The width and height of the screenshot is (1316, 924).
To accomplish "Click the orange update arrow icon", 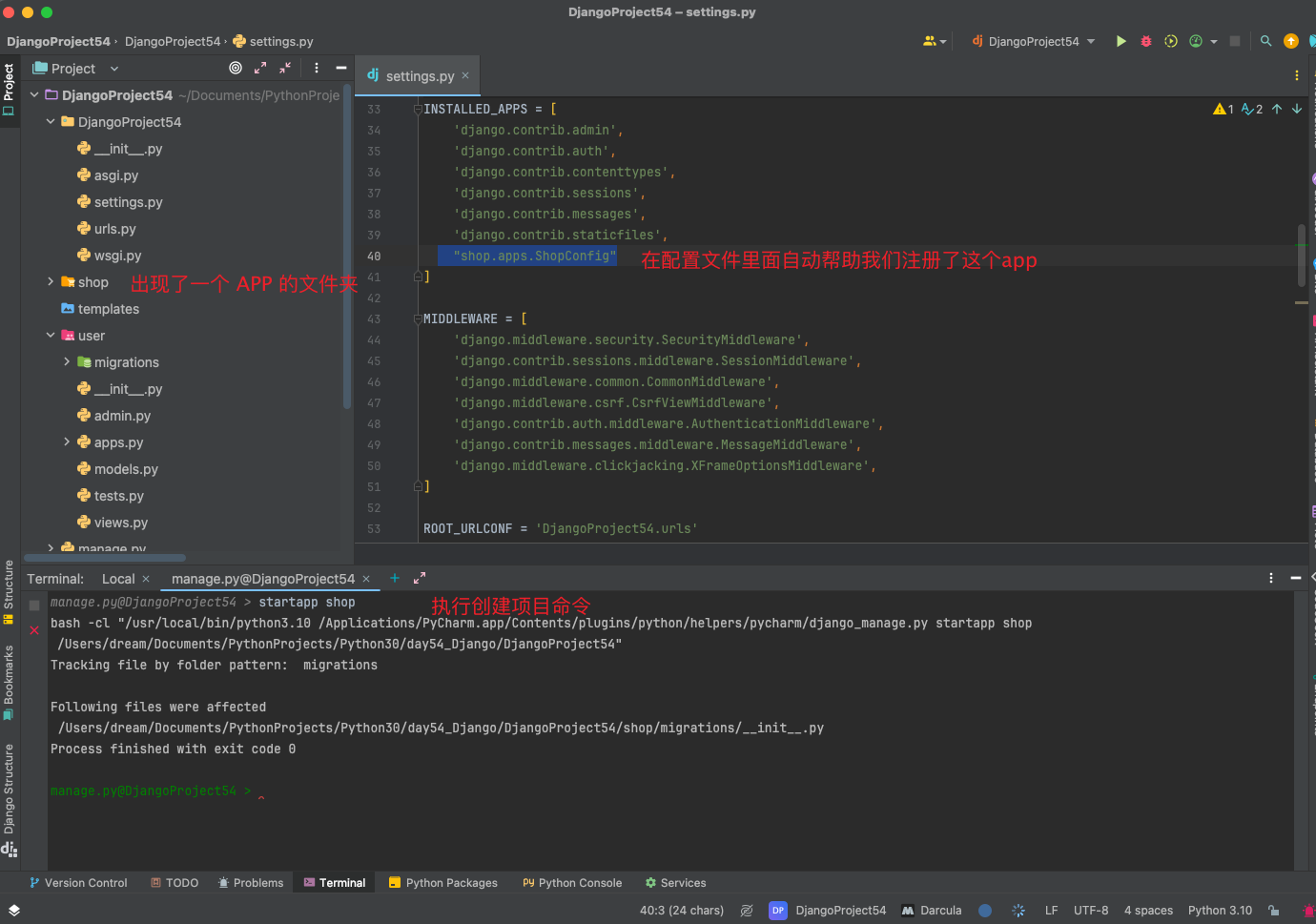I will pyautogui.click(x=1291, y=41).
